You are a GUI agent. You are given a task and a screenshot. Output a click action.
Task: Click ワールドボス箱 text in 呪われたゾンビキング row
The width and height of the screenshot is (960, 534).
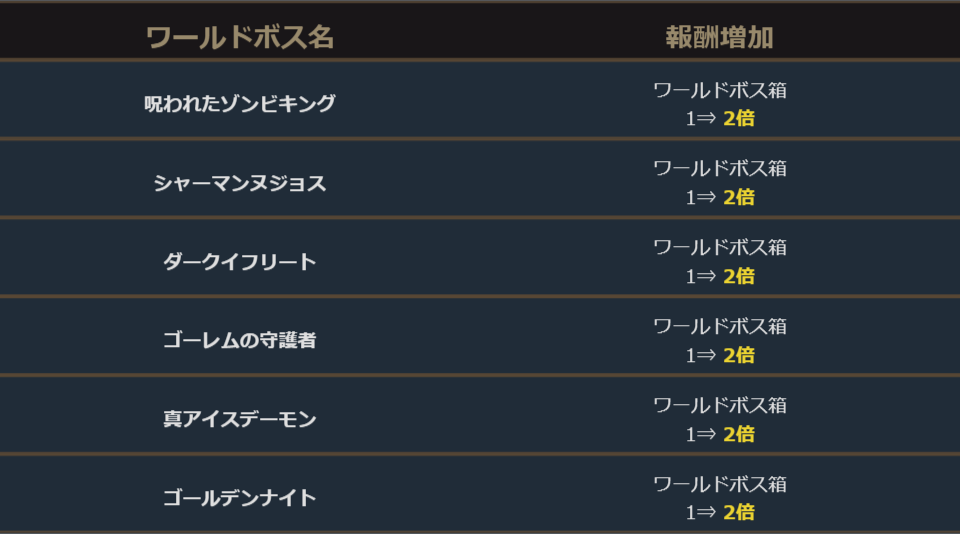pyautogui.click(x=720, y=90)
